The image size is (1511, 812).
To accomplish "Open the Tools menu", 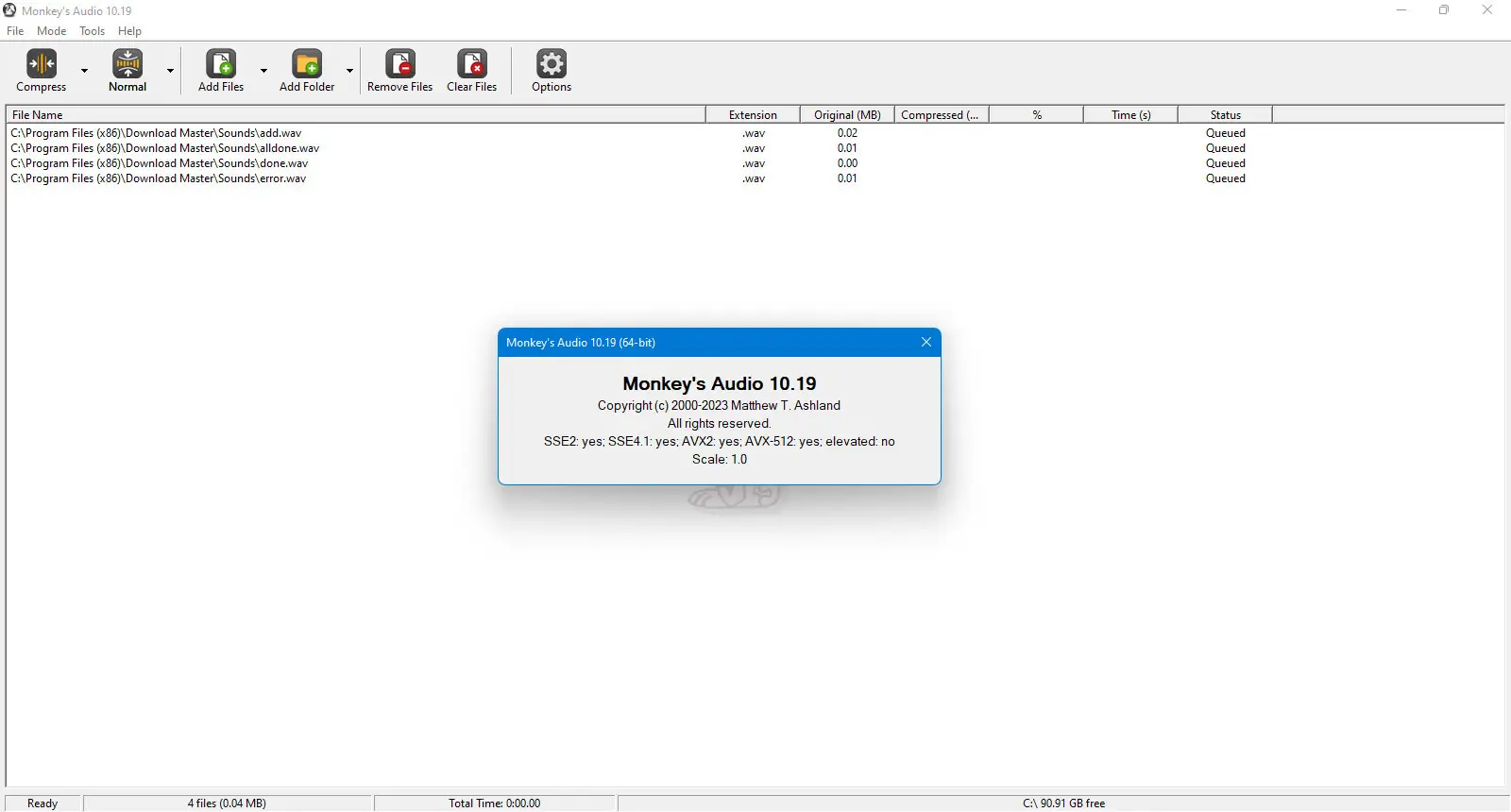I will [x=92, y=31].
